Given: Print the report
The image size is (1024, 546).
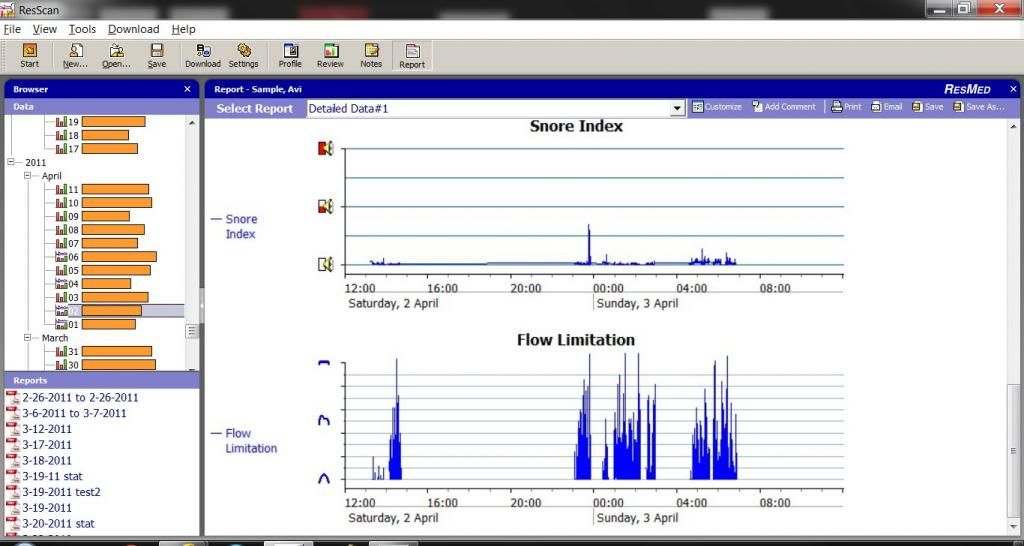Looking at the screenshot, I should click(846, 107).
